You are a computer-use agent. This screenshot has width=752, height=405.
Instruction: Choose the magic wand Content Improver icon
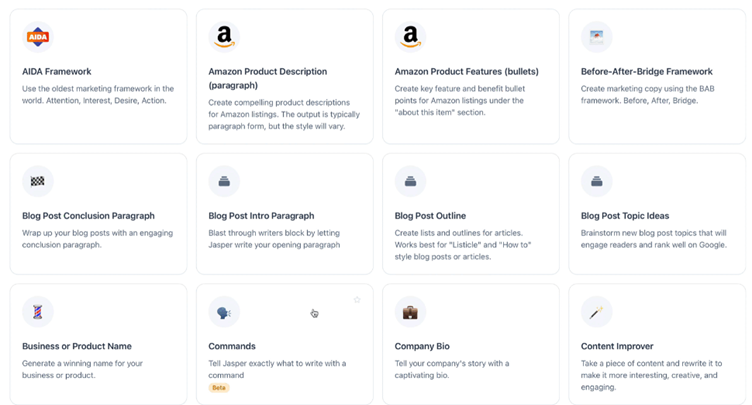point(596,312)
